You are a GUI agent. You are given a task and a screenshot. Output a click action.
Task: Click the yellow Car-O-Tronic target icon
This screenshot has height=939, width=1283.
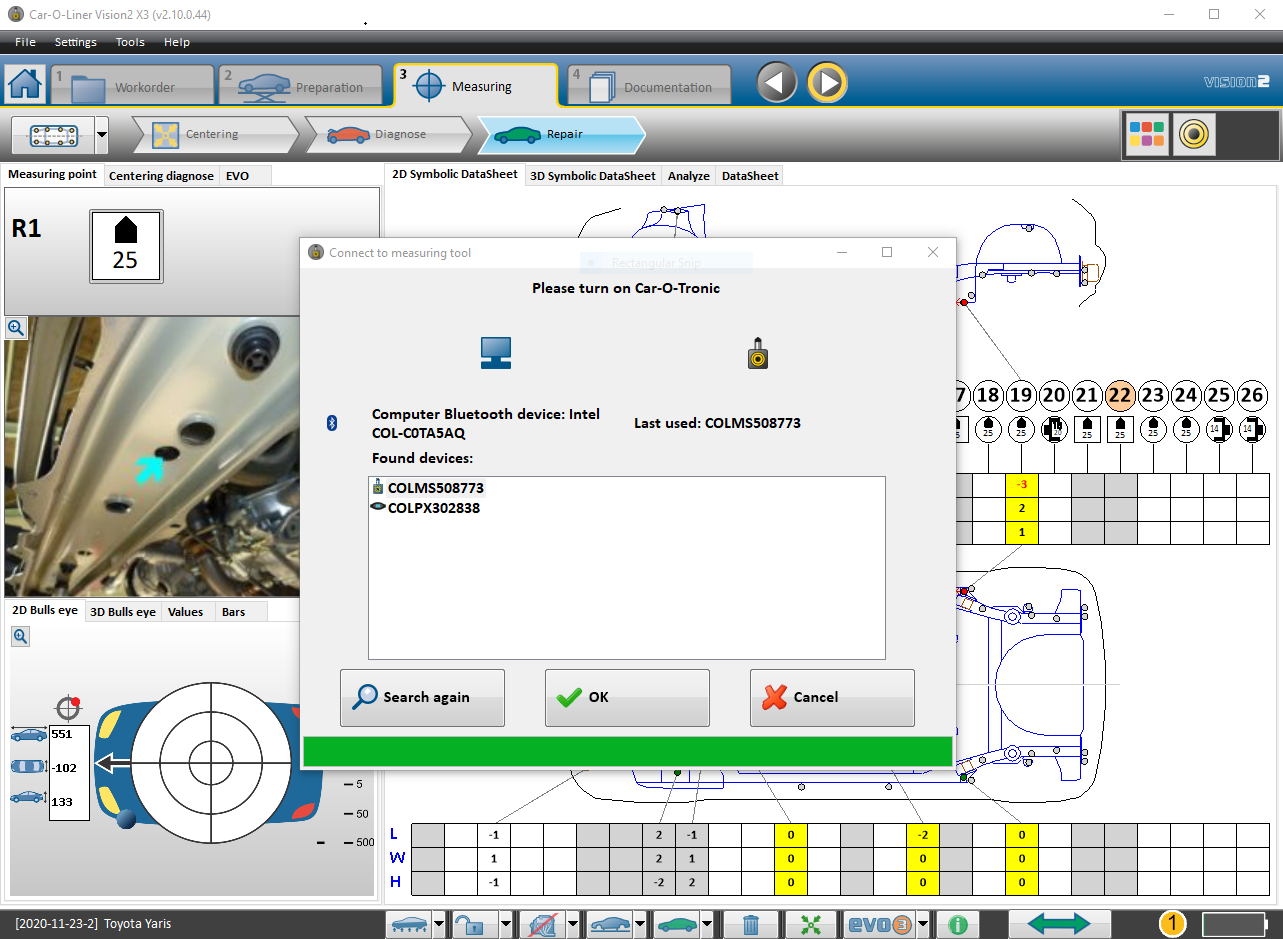point(1193,134)
